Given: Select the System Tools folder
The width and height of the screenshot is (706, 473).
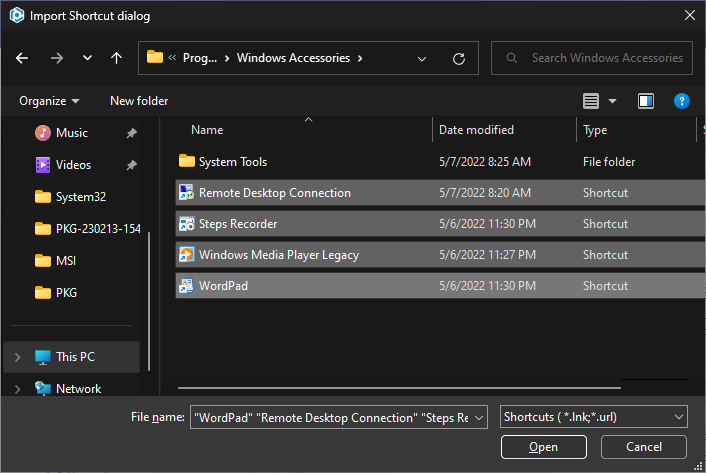Looking at the screenshot, I should pos(233,162).
